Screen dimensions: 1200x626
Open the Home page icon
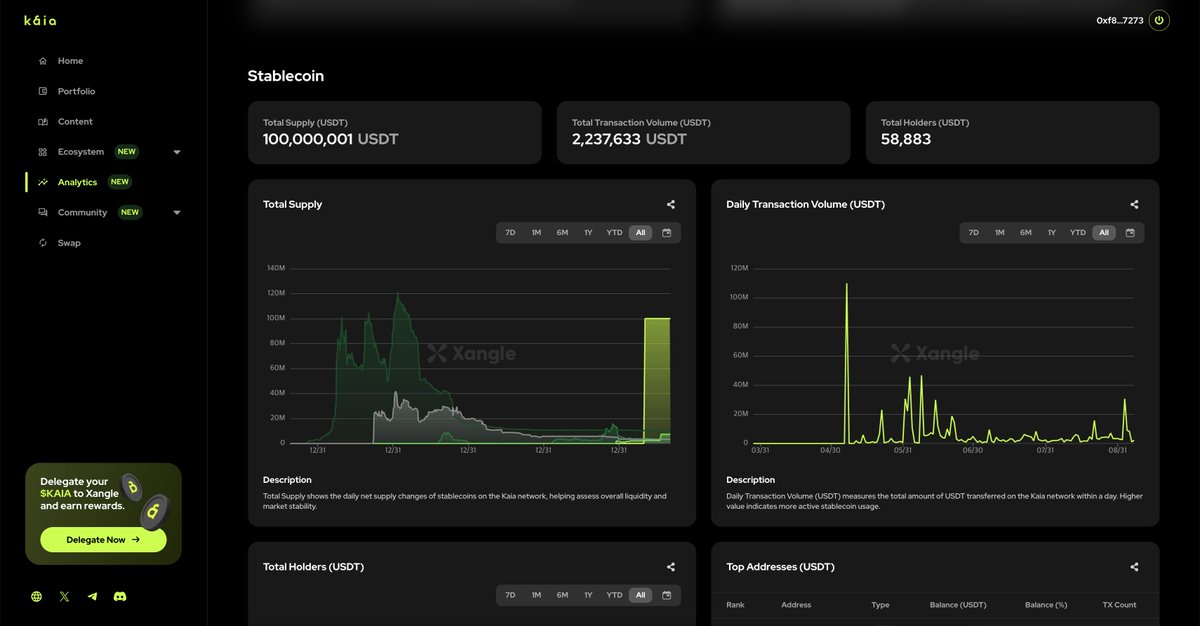pyautogui.click(x=43, y=61)
